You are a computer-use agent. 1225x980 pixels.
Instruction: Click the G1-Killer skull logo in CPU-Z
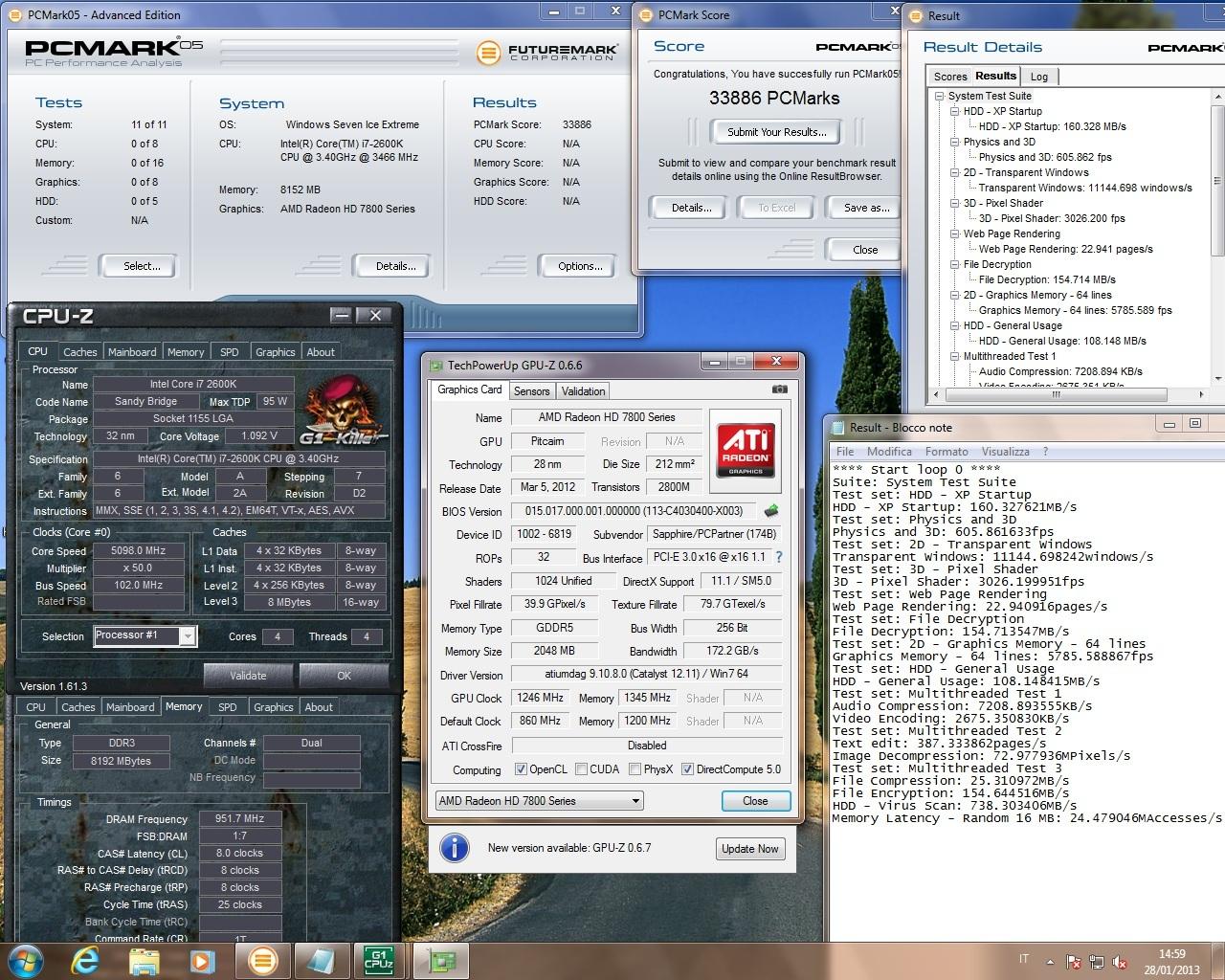pos(345,410)
